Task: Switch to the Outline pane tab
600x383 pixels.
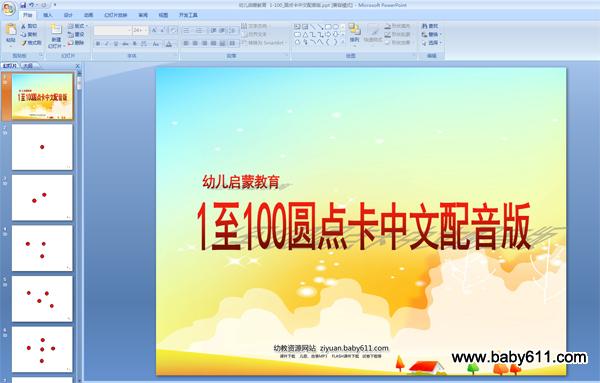Action: [x=28, y=66]
